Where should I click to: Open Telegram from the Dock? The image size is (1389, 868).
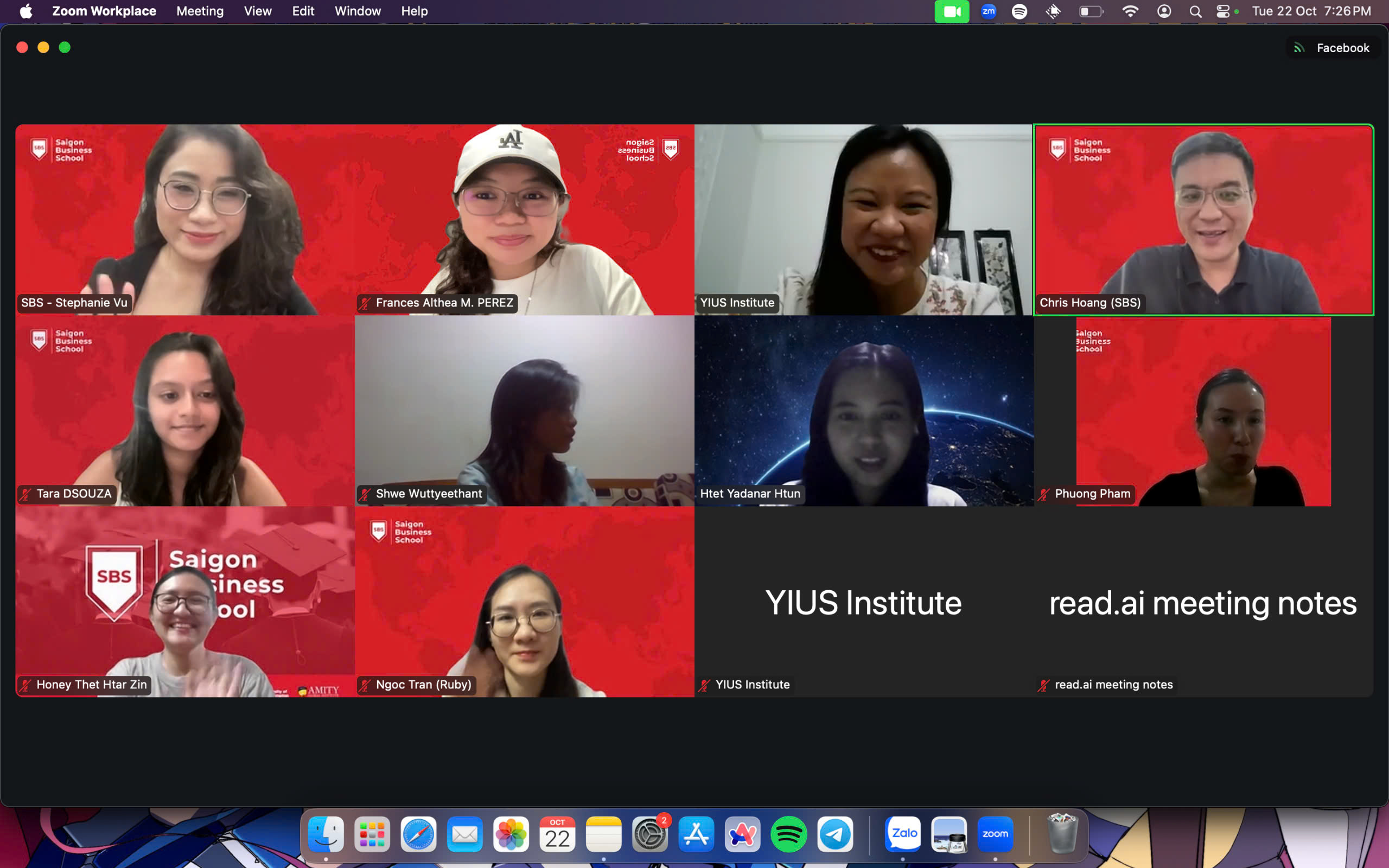[x=834, y=834]
